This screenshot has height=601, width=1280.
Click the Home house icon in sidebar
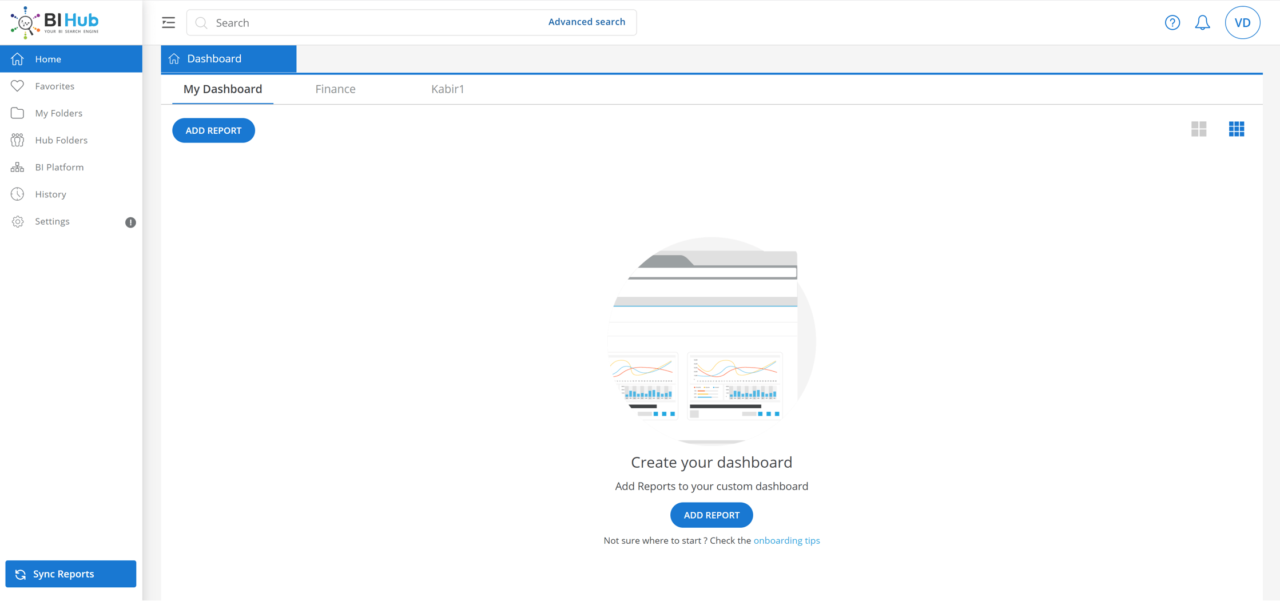click(x=17, y=59)
